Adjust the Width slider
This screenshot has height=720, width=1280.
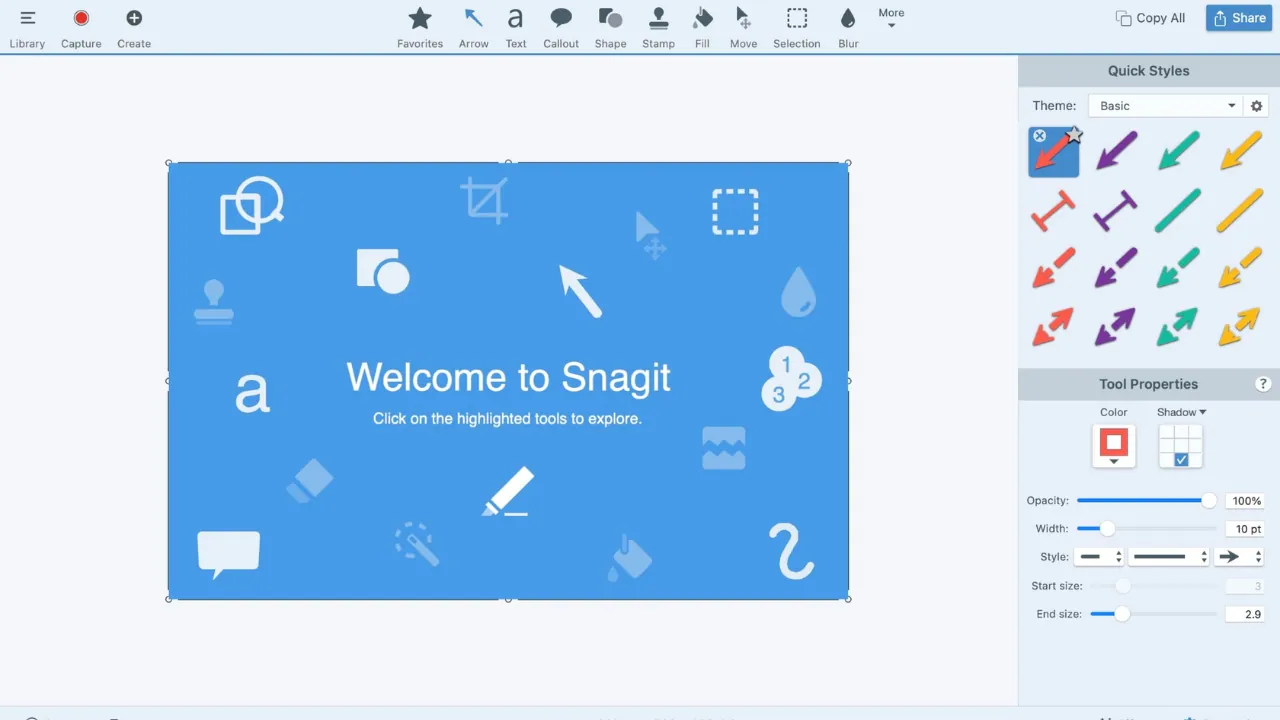tap(1146, 529)
